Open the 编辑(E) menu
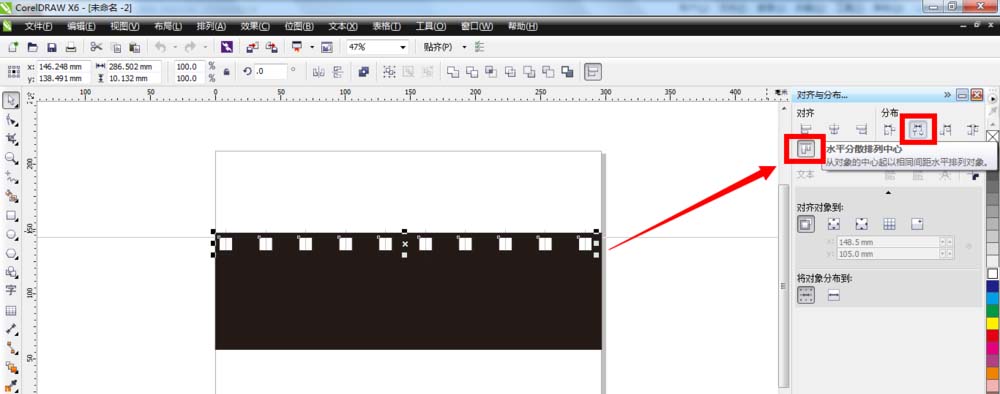Screen dimensions: 1000x394 81,27
